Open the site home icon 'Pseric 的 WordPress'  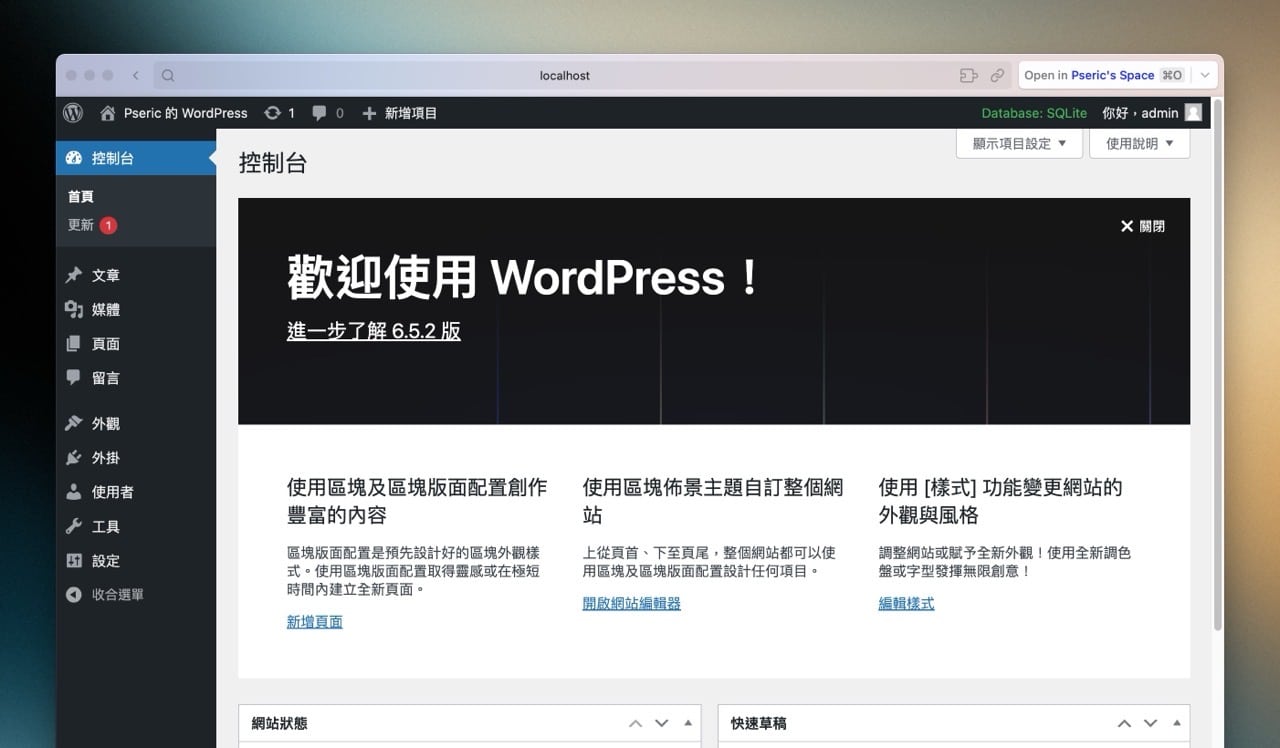coord(108,113)
